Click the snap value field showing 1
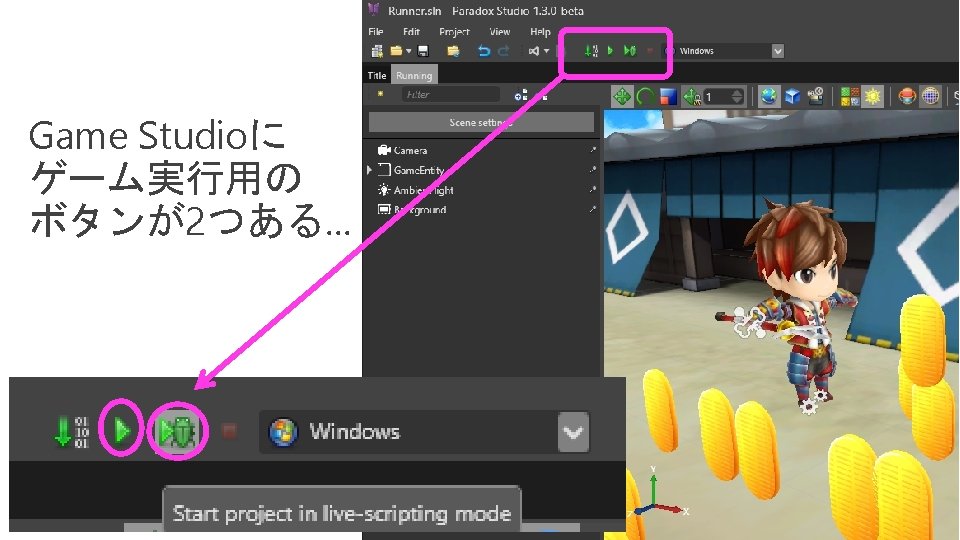 point(717,97)
